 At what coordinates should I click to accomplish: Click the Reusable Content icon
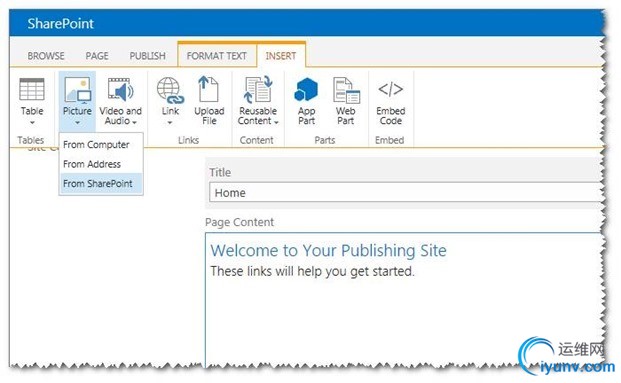pyautogui.click(x=258, y=90)
